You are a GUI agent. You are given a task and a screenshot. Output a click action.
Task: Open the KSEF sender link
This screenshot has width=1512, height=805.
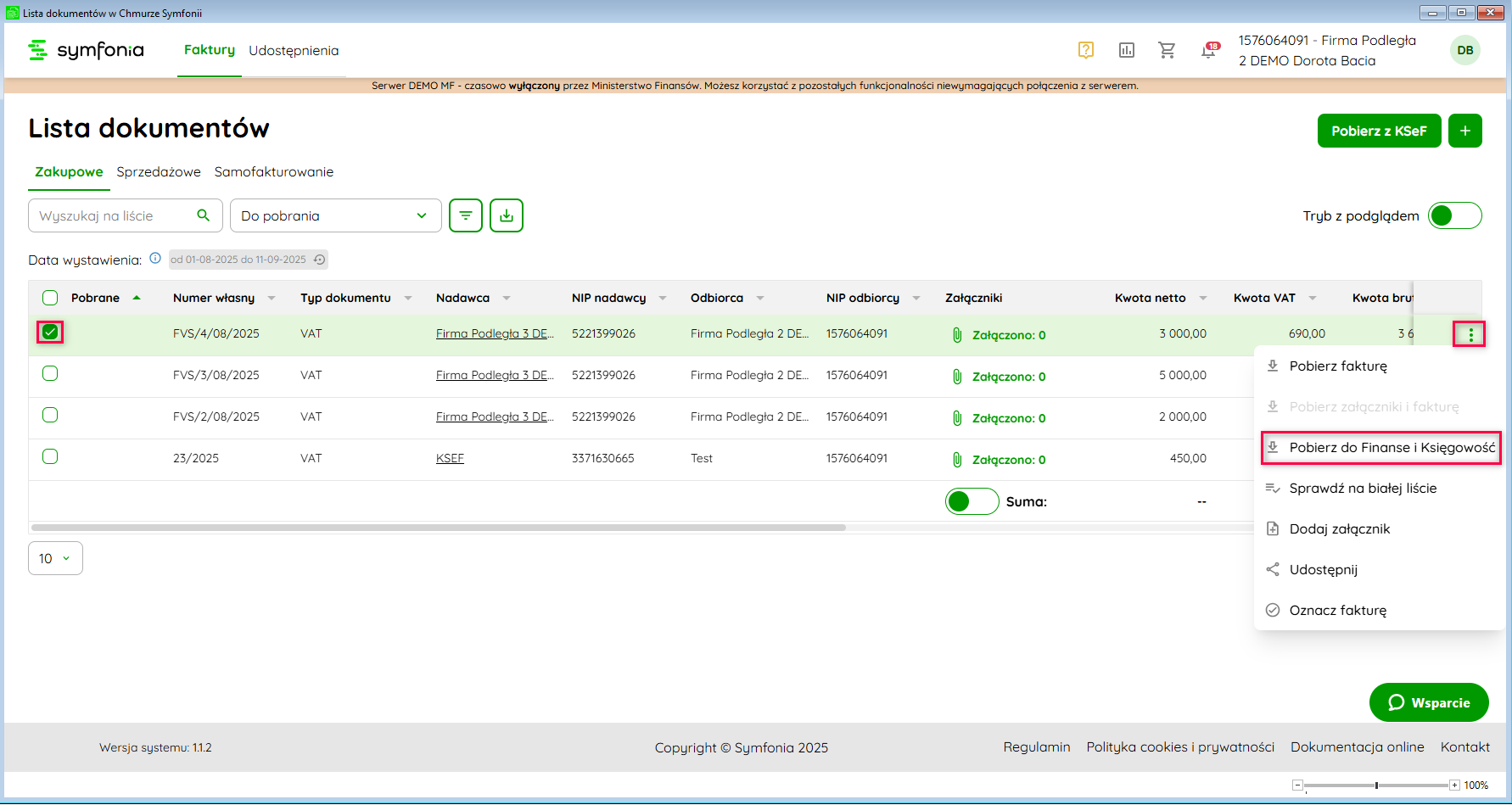point(450,458)
